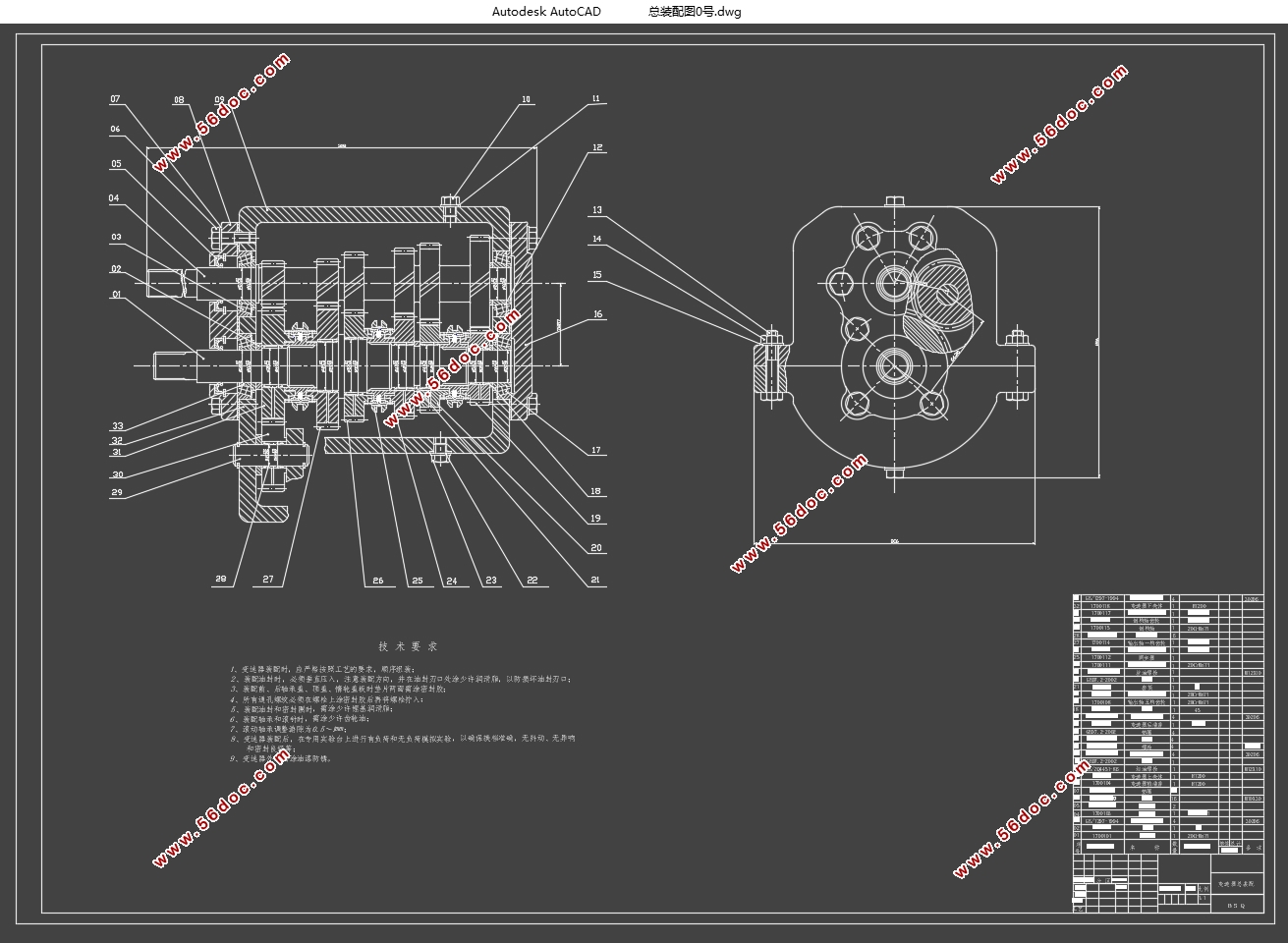
Task: Click part number 1700101 in parts list
Action: (x=1100, y=837)
